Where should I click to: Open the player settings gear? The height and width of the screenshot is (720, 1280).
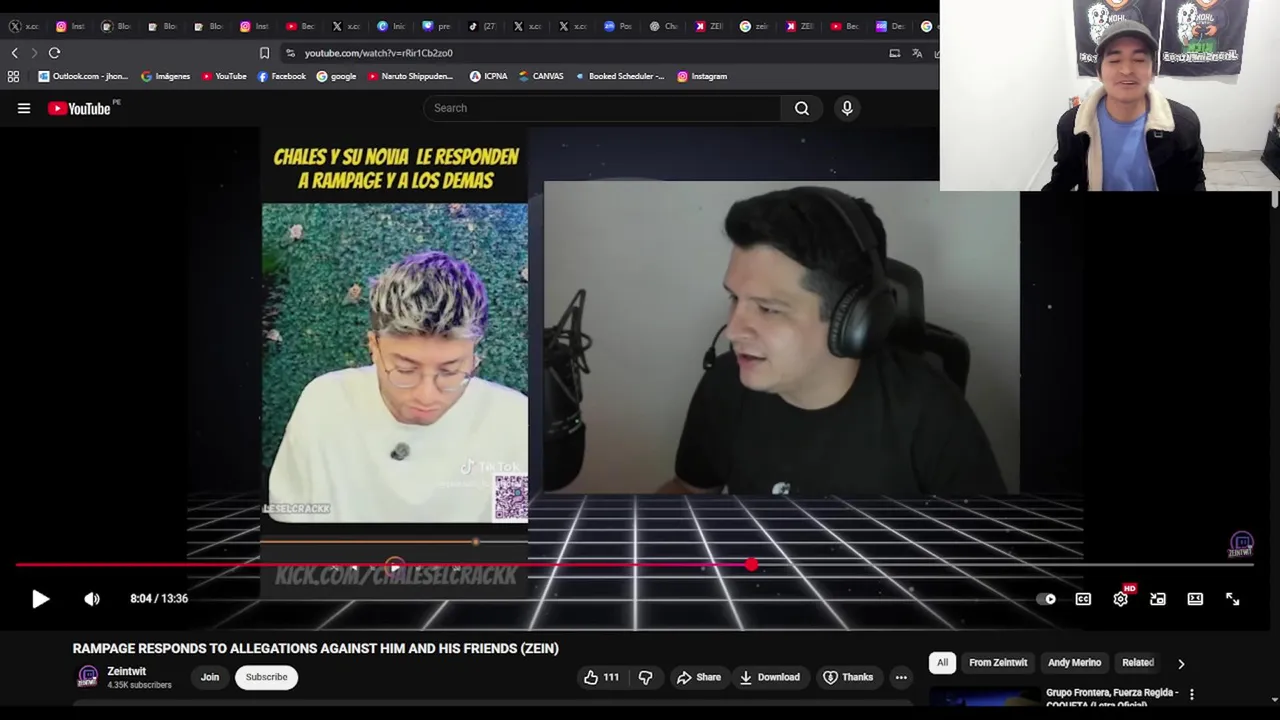coord(1120,599)
